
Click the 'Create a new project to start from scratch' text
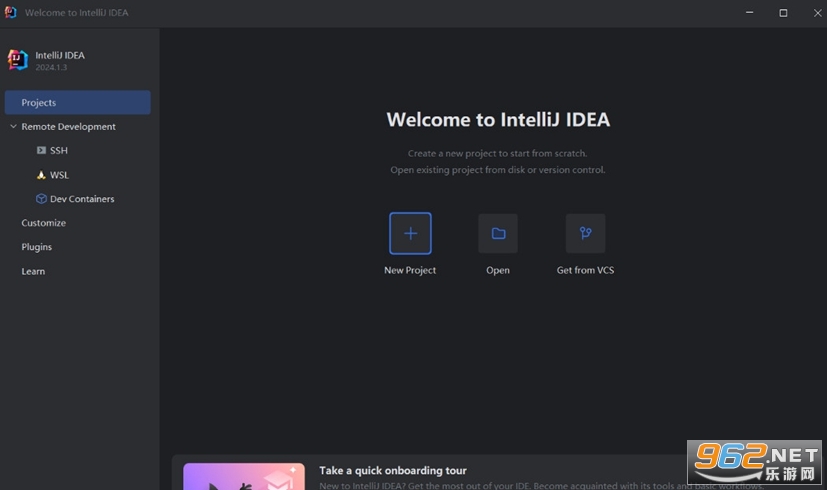(497, 153)
